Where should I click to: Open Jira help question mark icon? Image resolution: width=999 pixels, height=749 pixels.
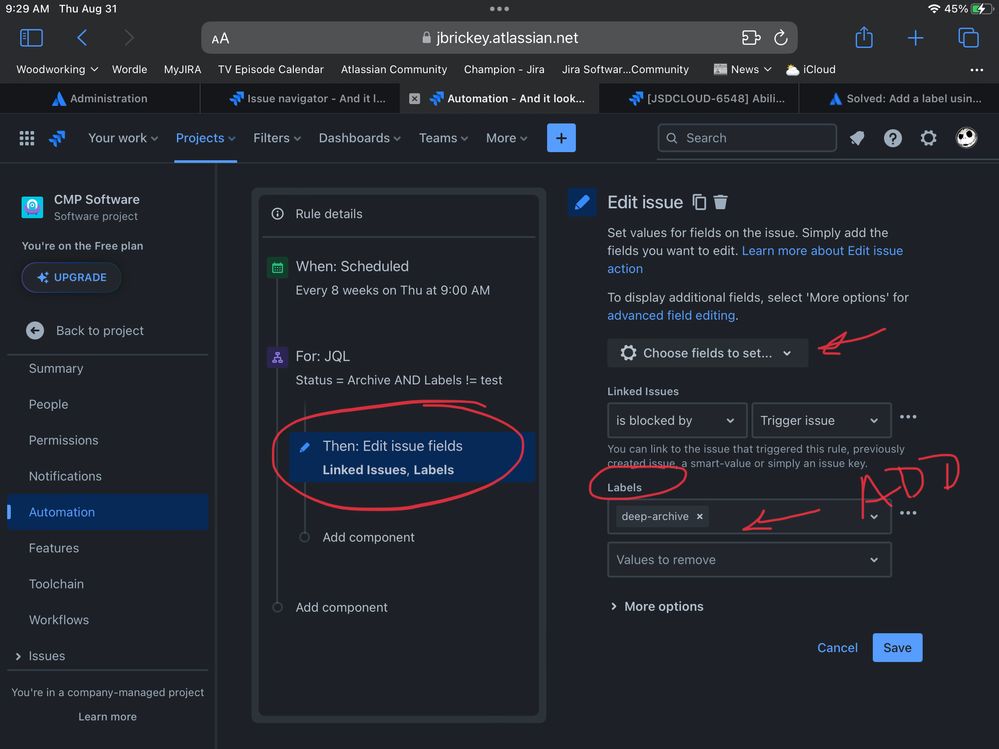pyautogui.click(x=893, y=138)
